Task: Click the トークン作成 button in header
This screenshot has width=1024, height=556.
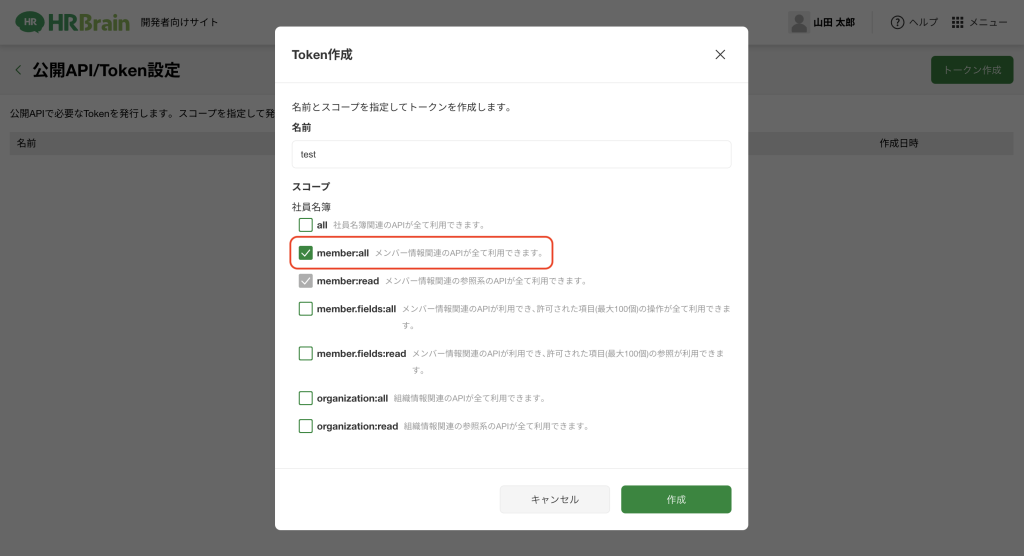Action: pyautogui.click(x=971, y=70)
